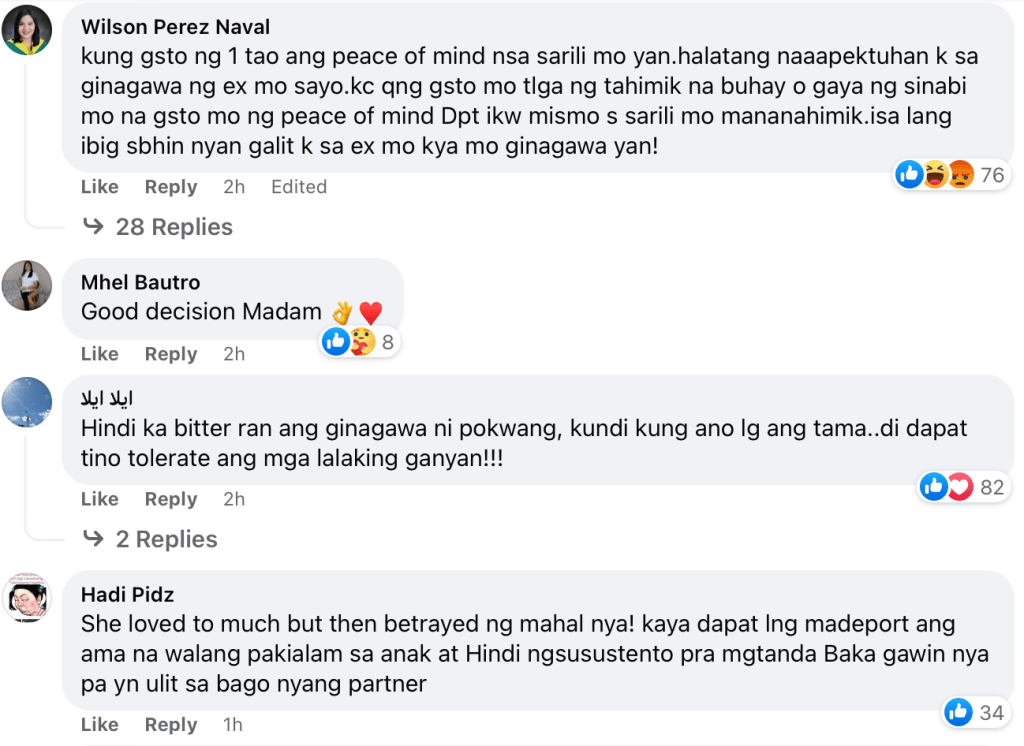The height and width of the screenshot is (746, 1024).
Task: Click Mhel Bautro's profile avatar
Action: click(27, 285)
